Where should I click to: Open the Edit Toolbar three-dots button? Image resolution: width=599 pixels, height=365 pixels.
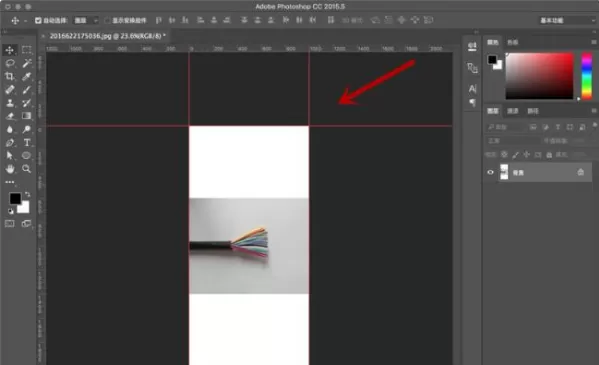coord(10,182)
